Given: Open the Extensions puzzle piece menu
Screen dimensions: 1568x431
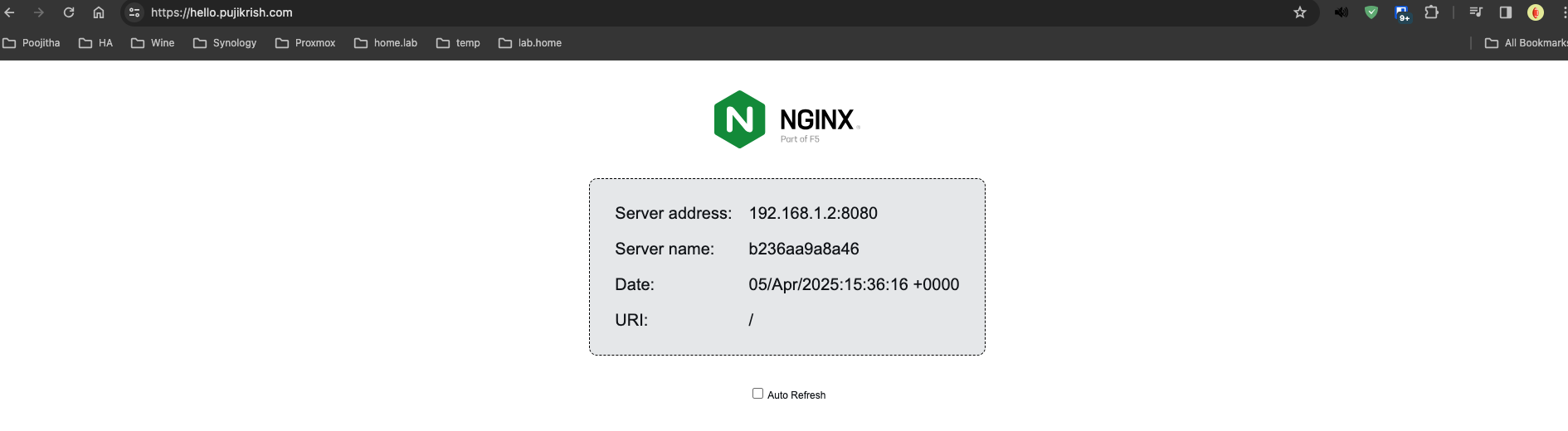Looking at the screenshot, I should [1432, 12].
